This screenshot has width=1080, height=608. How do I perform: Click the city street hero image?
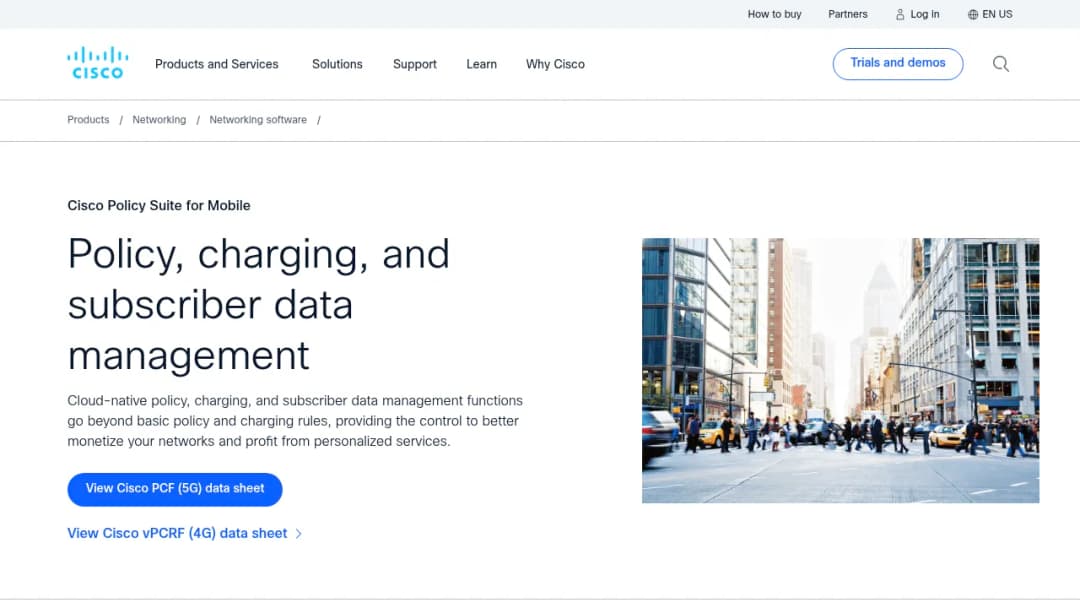[x=840, y=370]
